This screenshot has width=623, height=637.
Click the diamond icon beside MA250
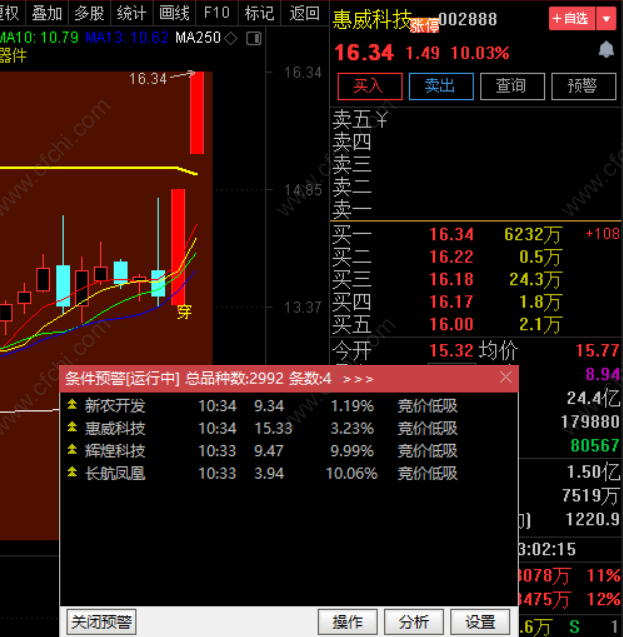(231, 39)
